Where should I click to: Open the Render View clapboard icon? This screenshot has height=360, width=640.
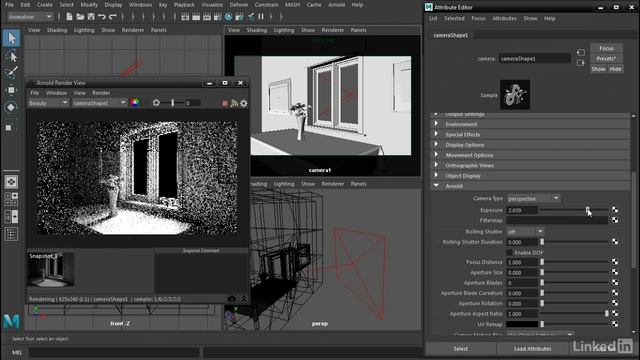[x=185, y=17]
